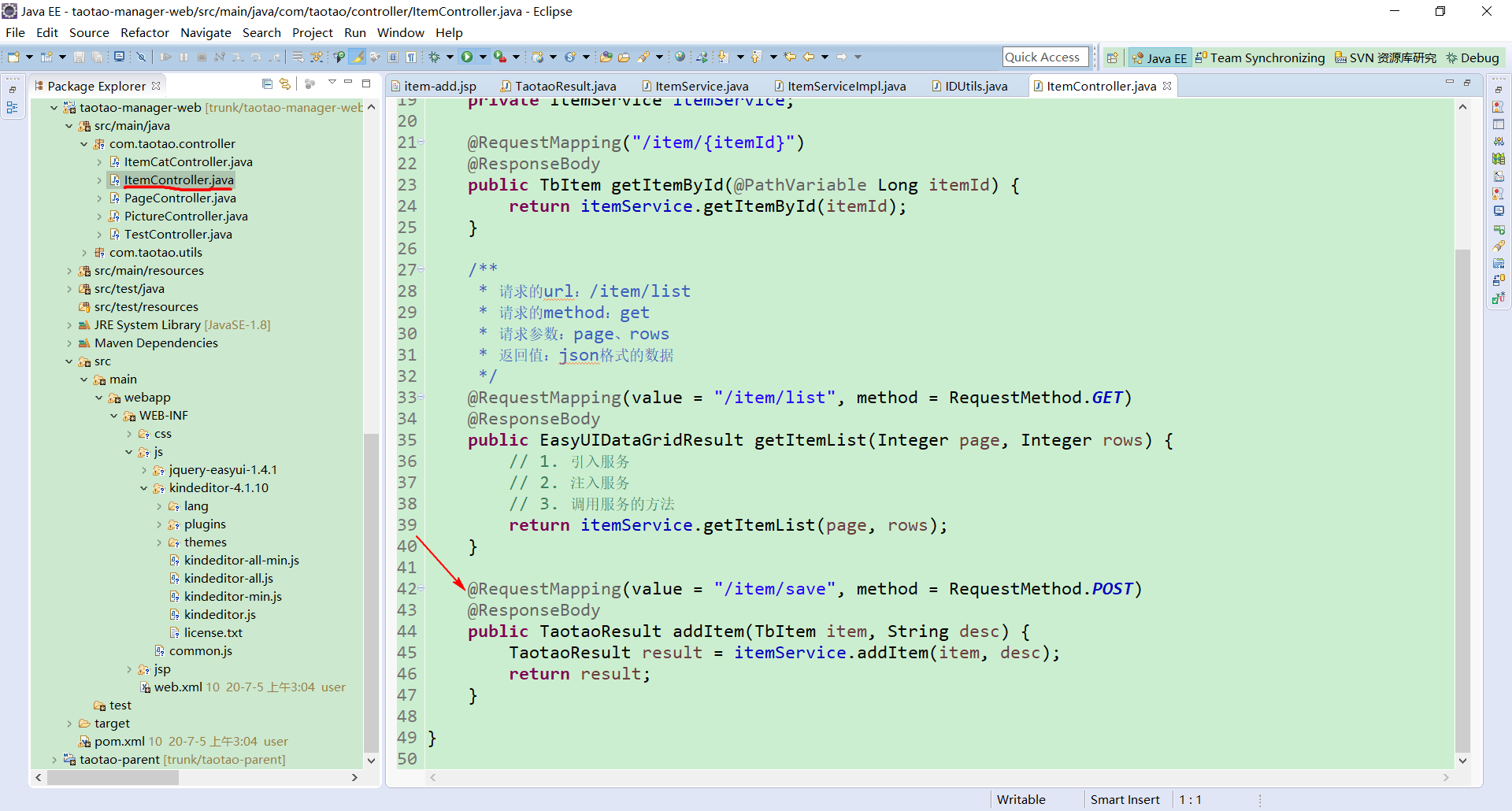This screenshot has height=811, width=1512.
Task: Open the Refactor menu
Action: coord(144,32)
